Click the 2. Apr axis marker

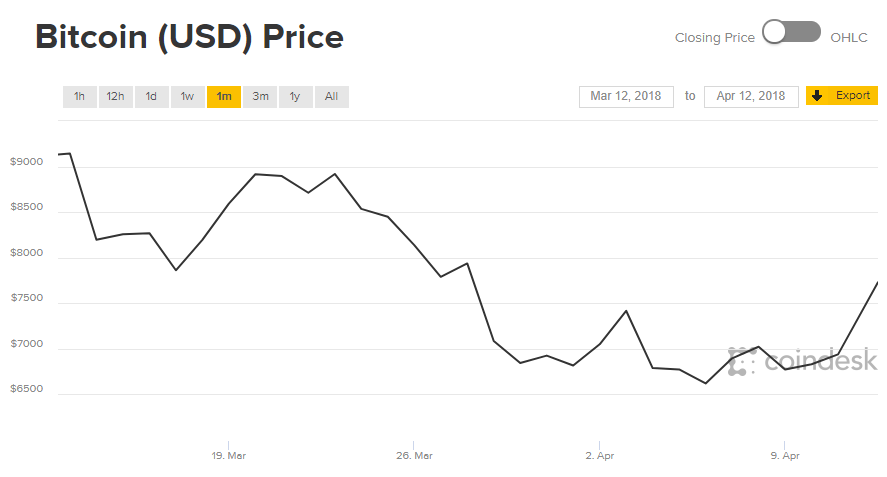600,455
